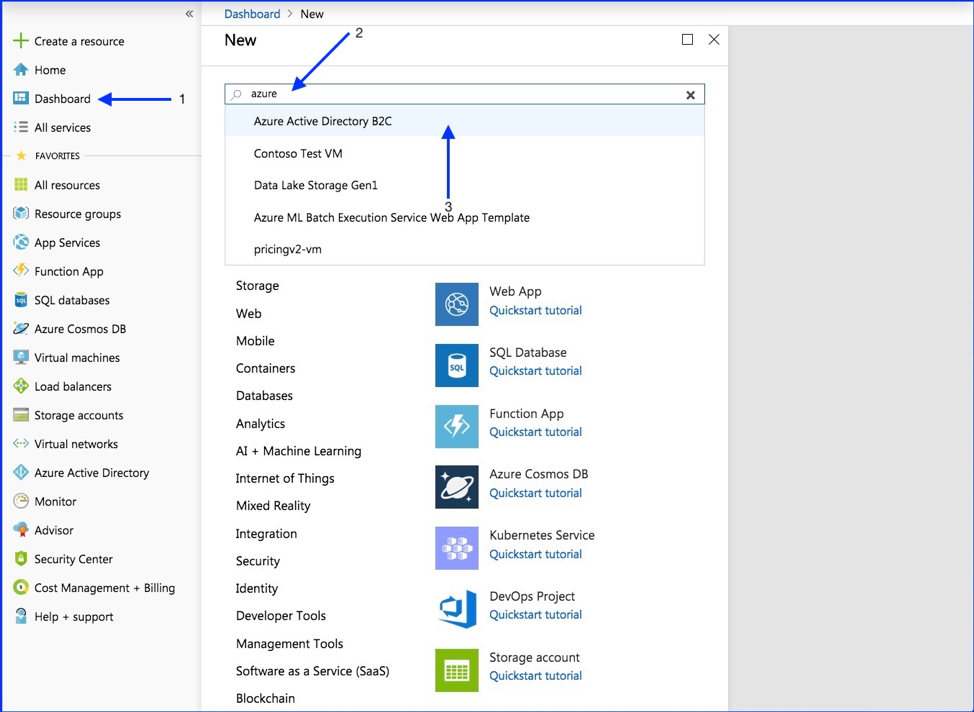Collapse the left sidebar with double chevron
The width and height of the screenshot is (974, 712).
(189, 14)
